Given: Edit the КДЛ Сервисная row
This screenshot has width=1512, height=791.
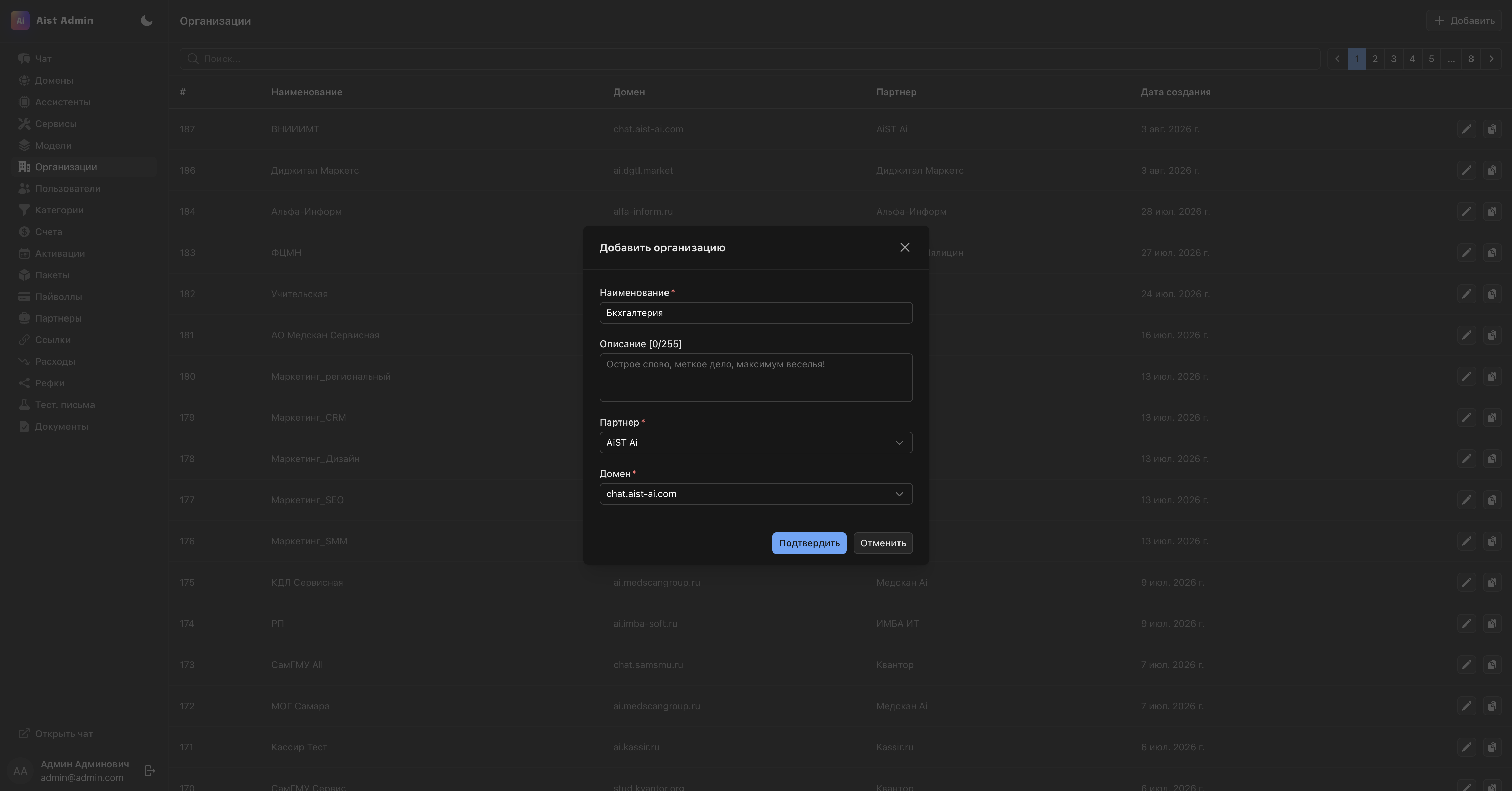Looking at the screenshot, I should 1466,583.
